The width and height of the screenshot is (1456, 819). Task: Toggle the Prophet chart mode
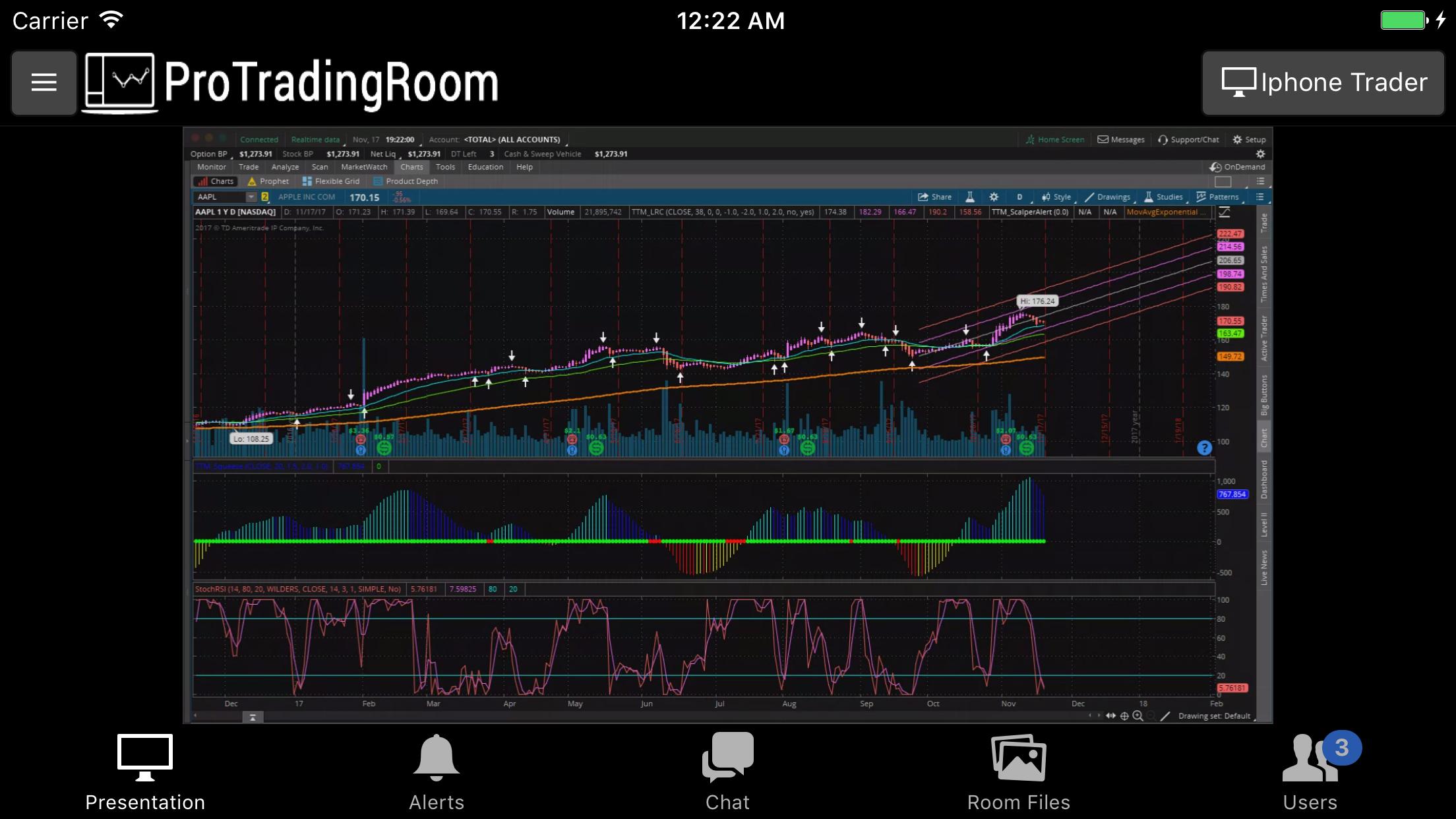(268, 181)
